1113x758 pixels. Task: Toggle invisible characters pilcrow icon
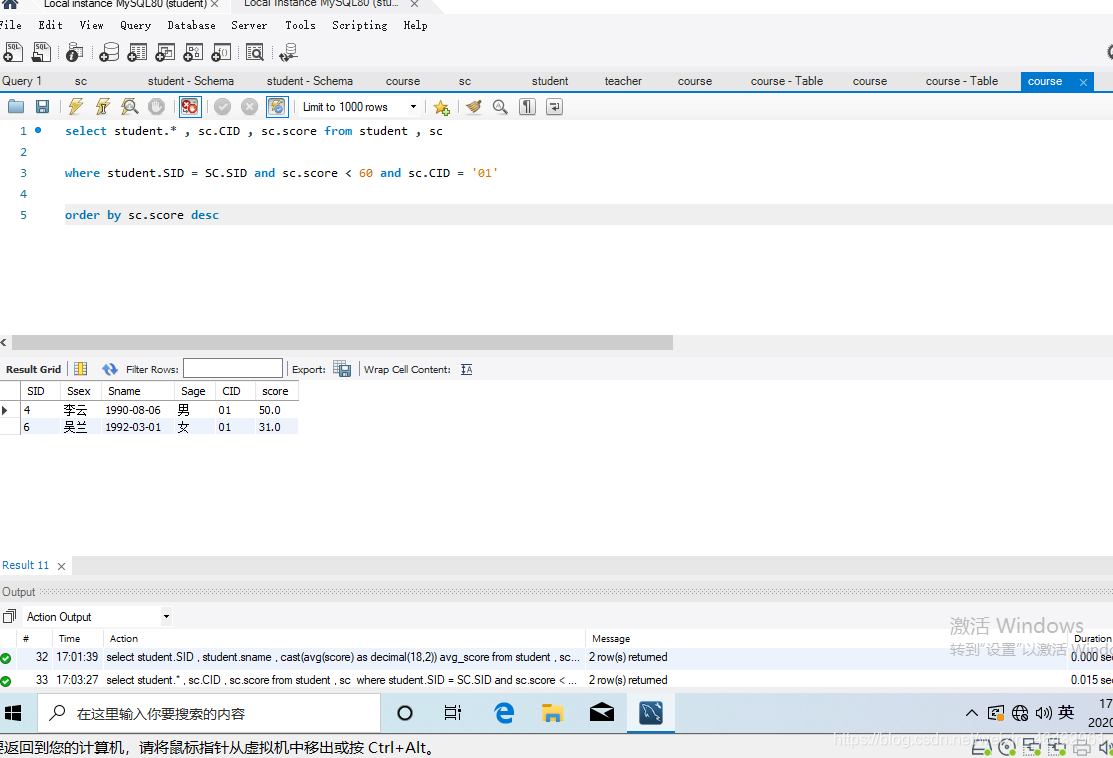[527, 106]
